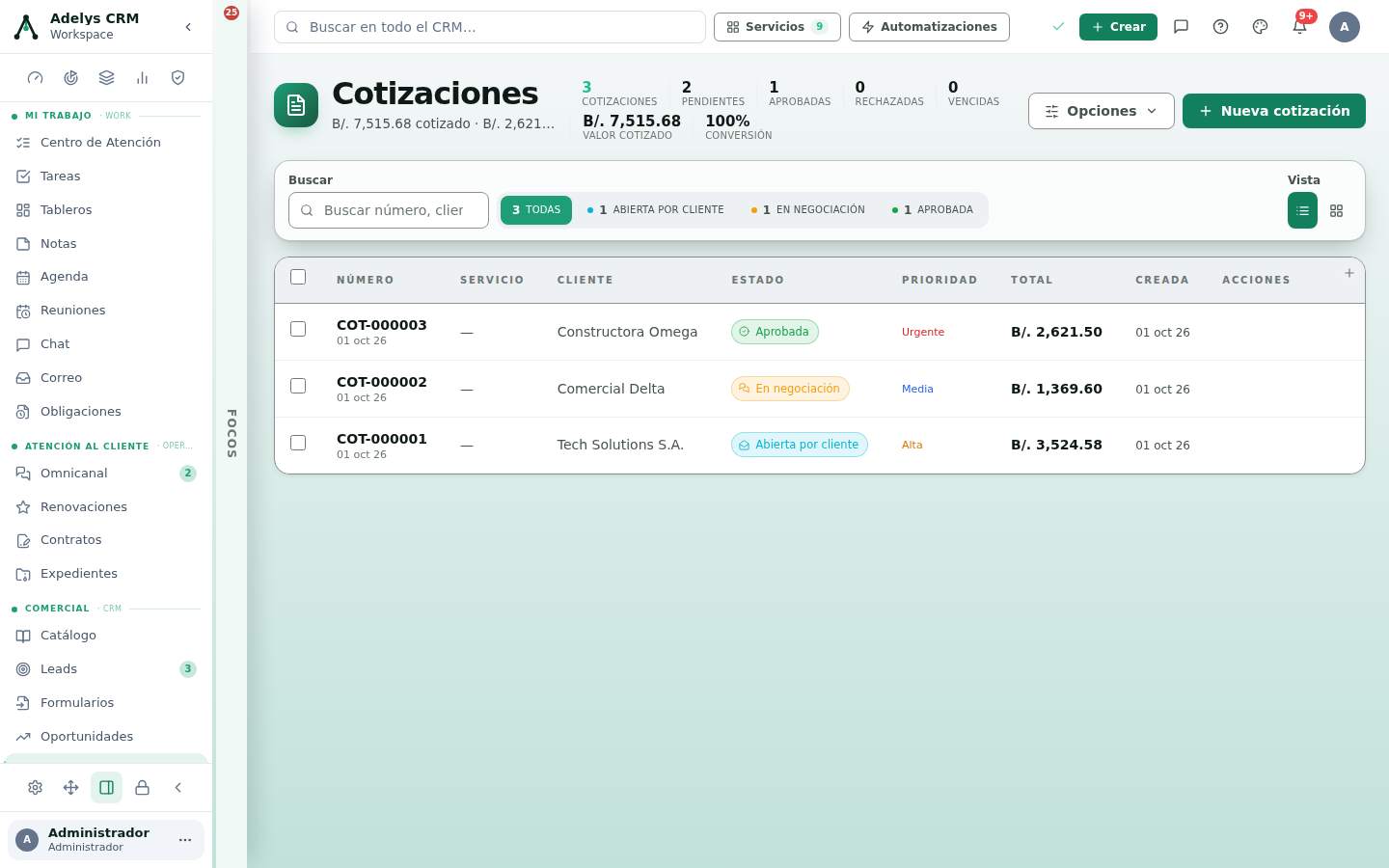Click the move arrows icon at sidebar bottom

[71, 788]
